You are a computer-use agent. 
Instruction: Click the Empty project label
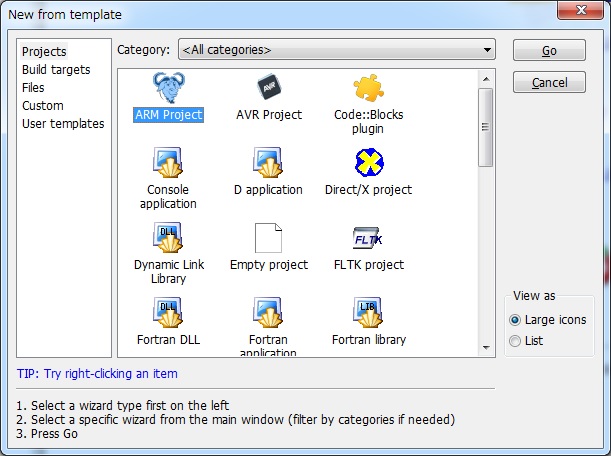tap(269, 265)
